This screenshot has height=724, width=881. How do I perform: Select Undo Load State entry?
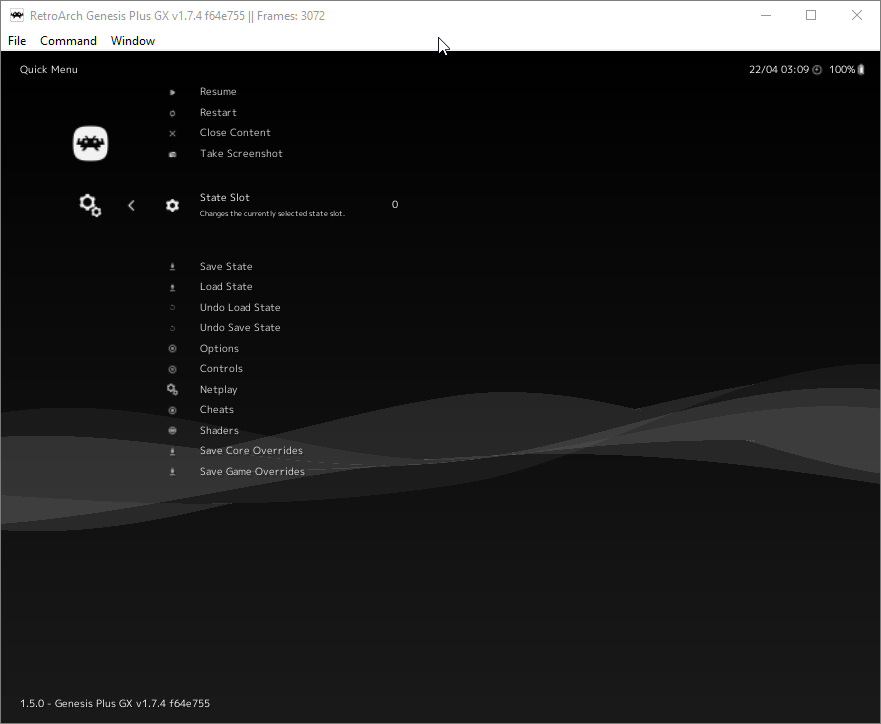coord(240,307)
